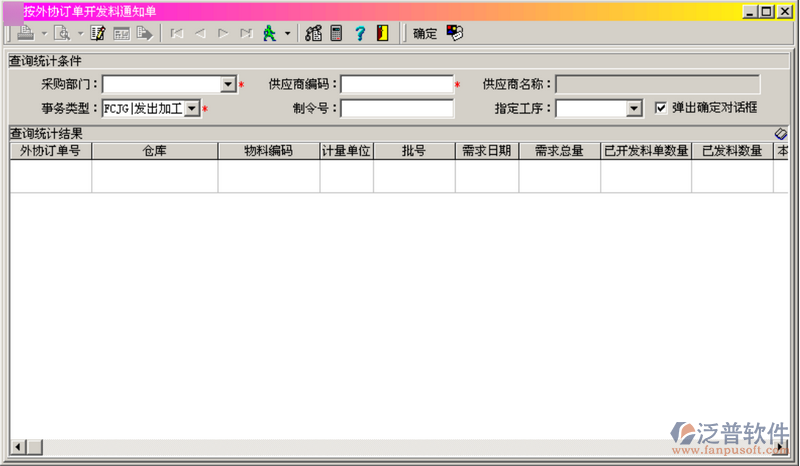Click the print preview magnifier icon

[x=62, y=34]
